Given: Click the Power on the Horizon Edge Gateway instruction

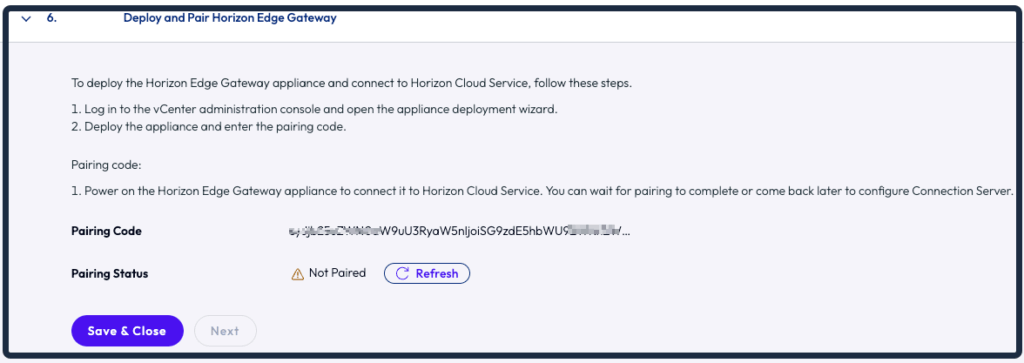Looking at the screenshot, I should point(542,192).
